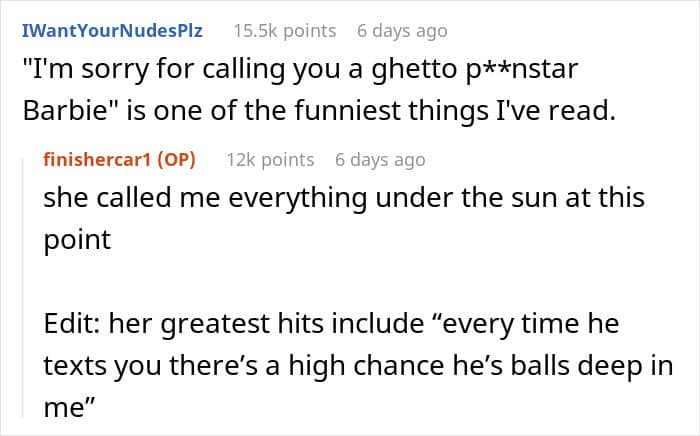Screen dimensions: 700x436
Task: Click the word "Barbie" in the top comment
Action: (63, 112)
